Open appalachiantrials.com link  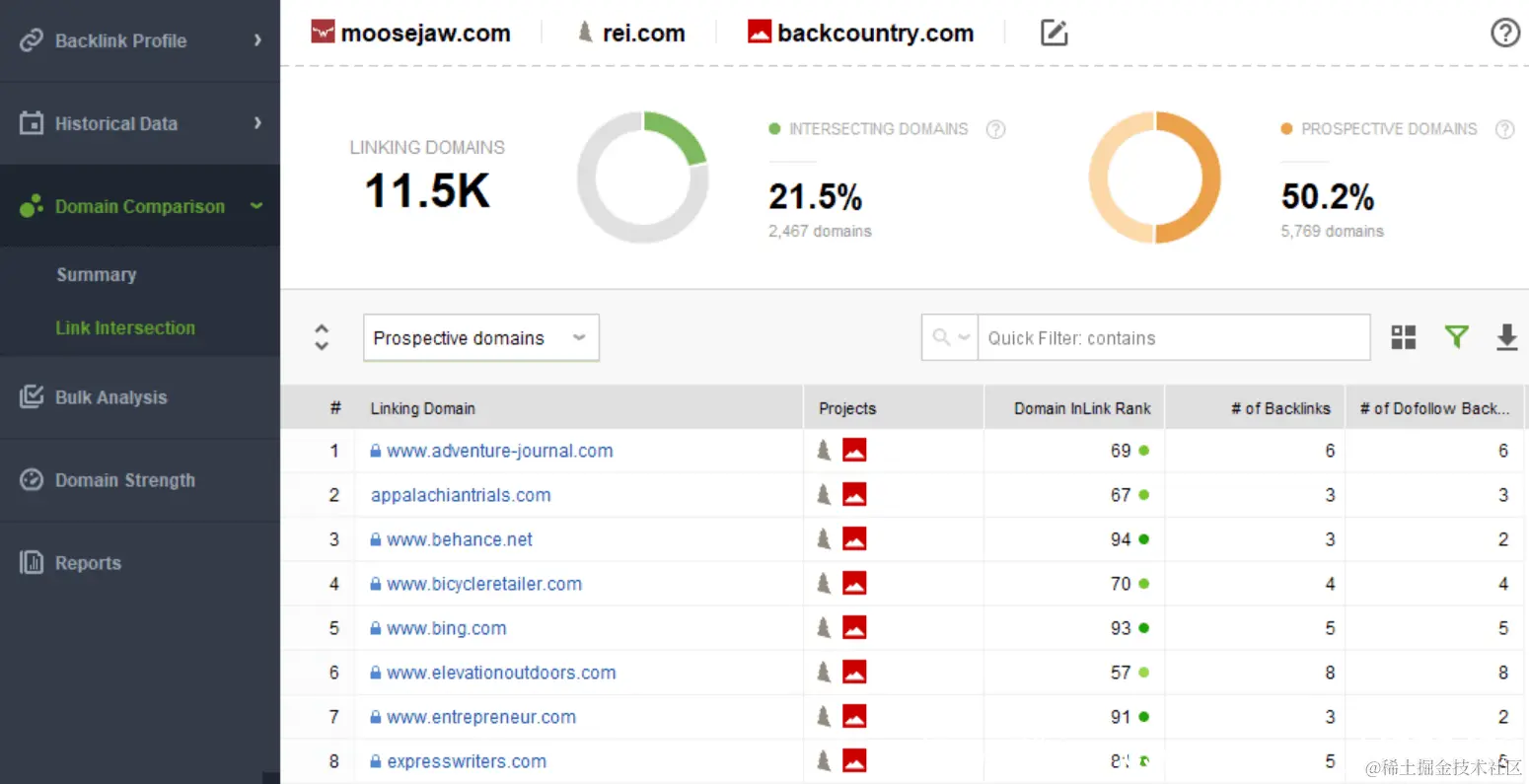(461, 495)
